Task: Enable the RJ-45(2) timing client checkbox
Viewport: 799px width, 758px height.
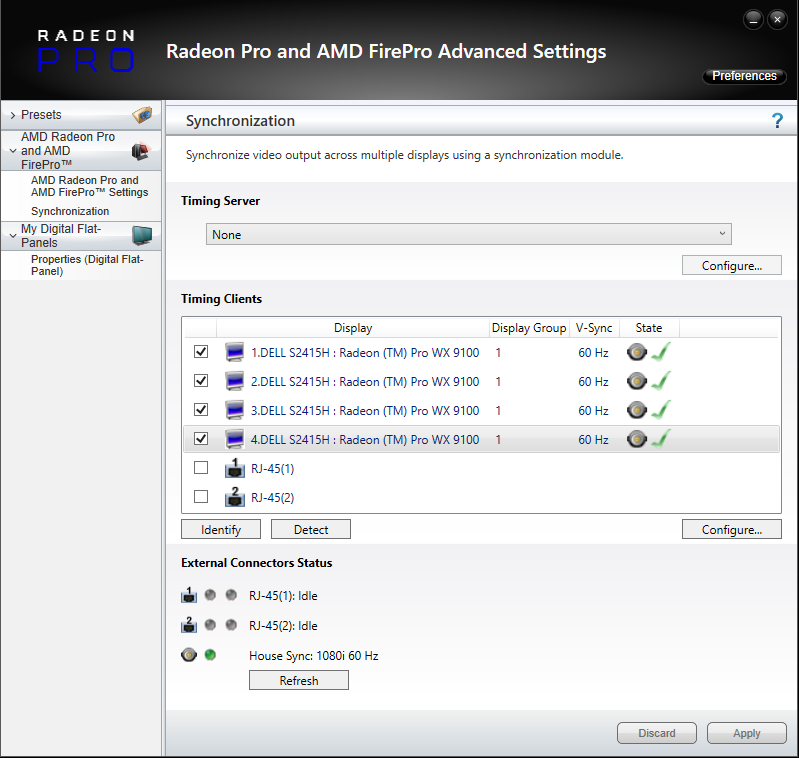Action: 201,497
